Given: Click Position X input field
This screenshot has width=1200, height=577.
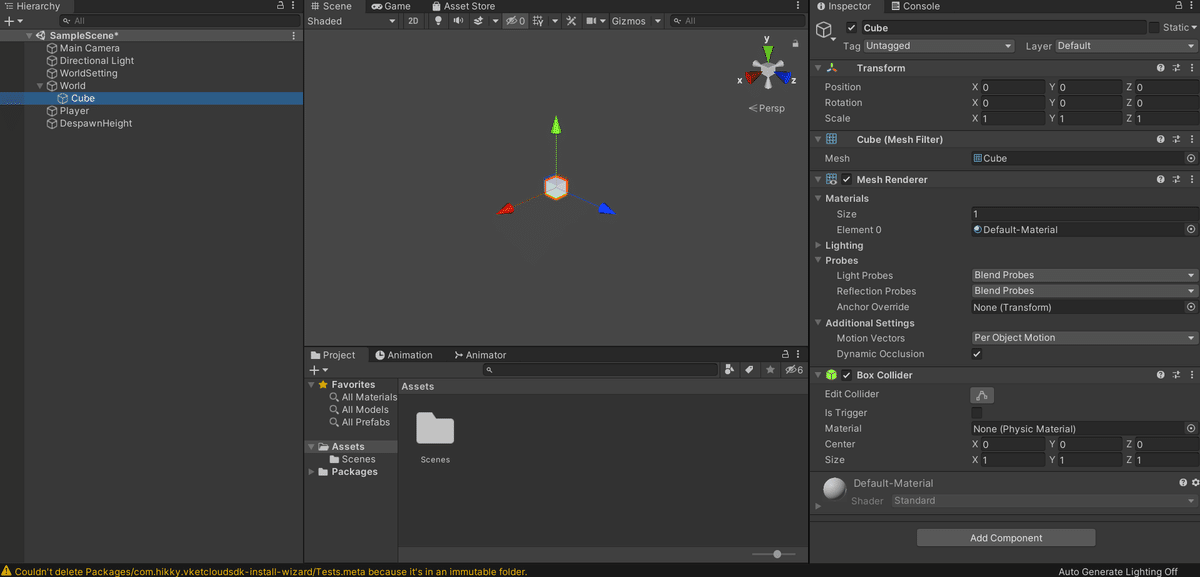Looking at the screenshot, I should (x=1013, y=87).
